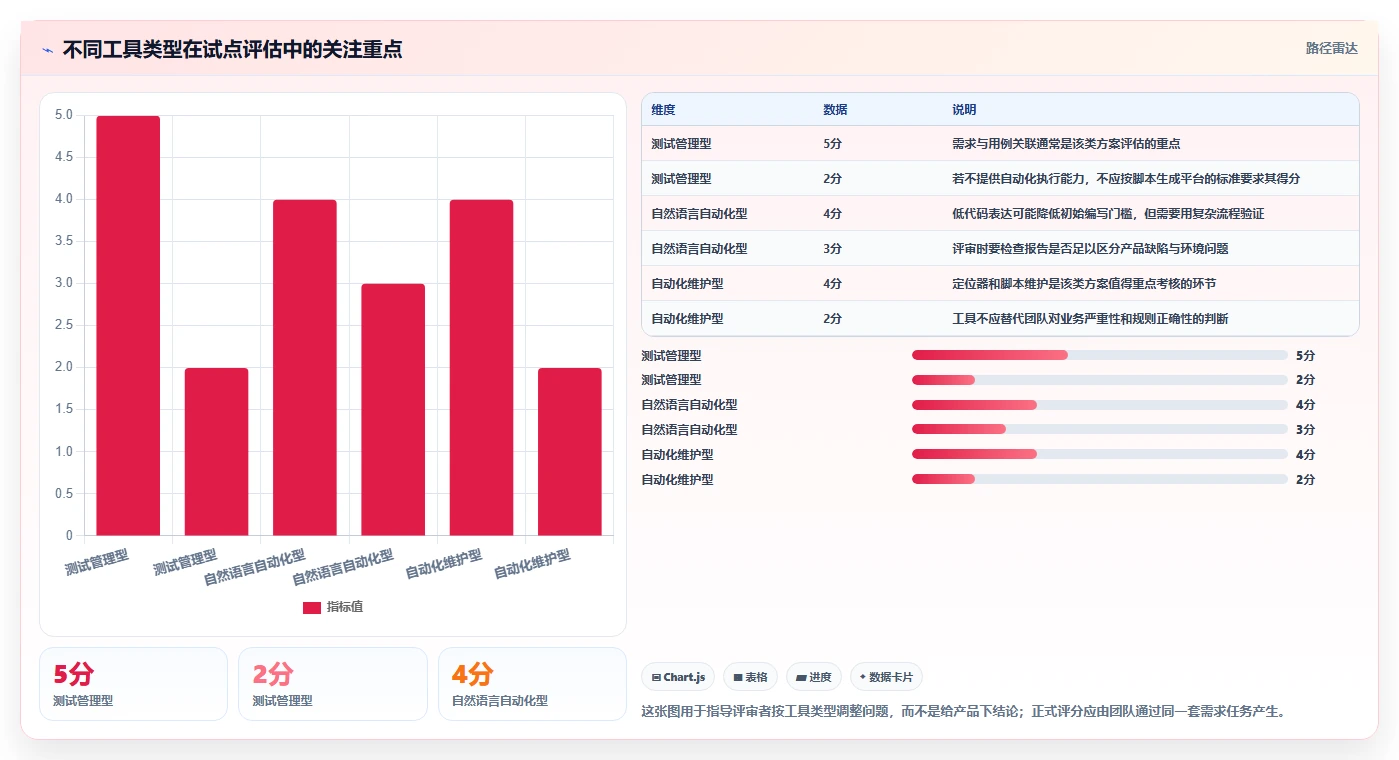Toggle the 指标值 legend swatch under the chart
Viewport: 1399px width, 760px height.
(312, 607)
